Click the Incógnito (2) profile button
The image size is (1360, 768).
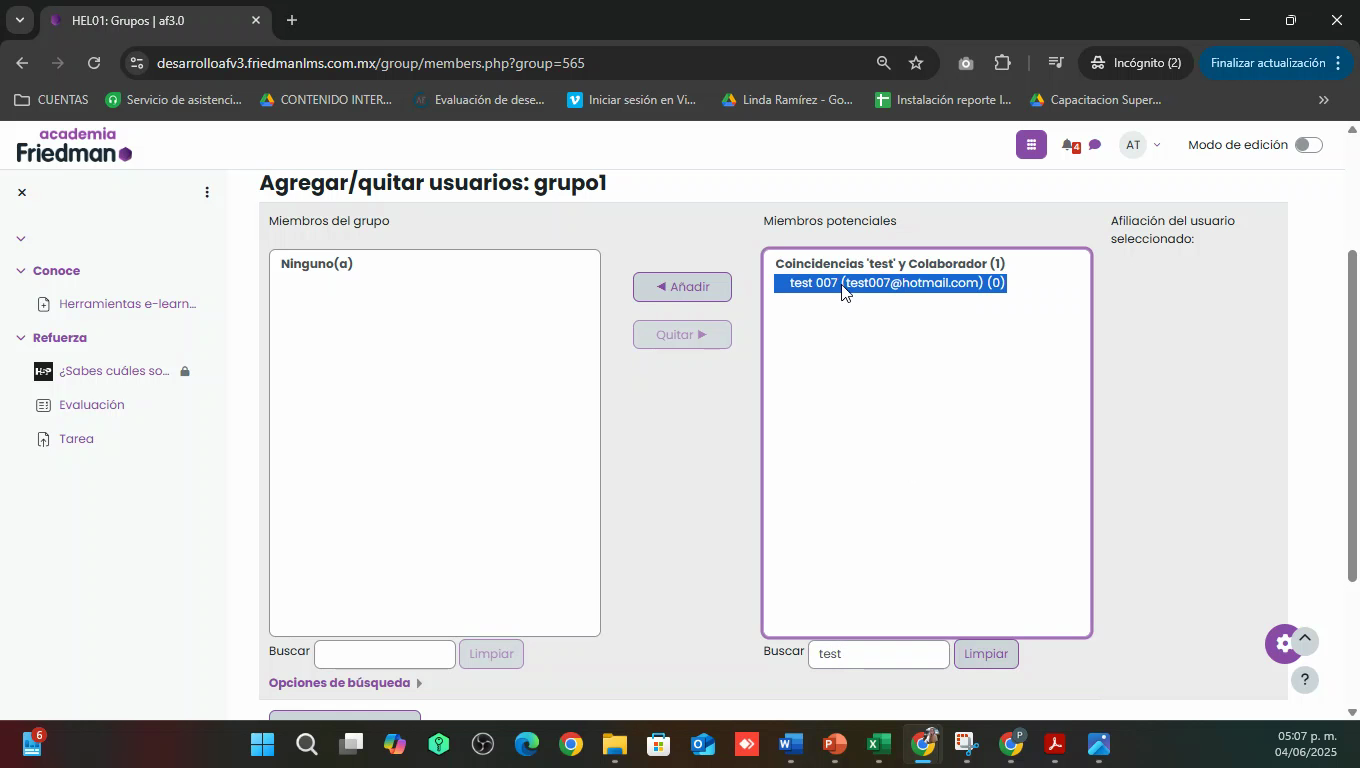point(1135,63)
